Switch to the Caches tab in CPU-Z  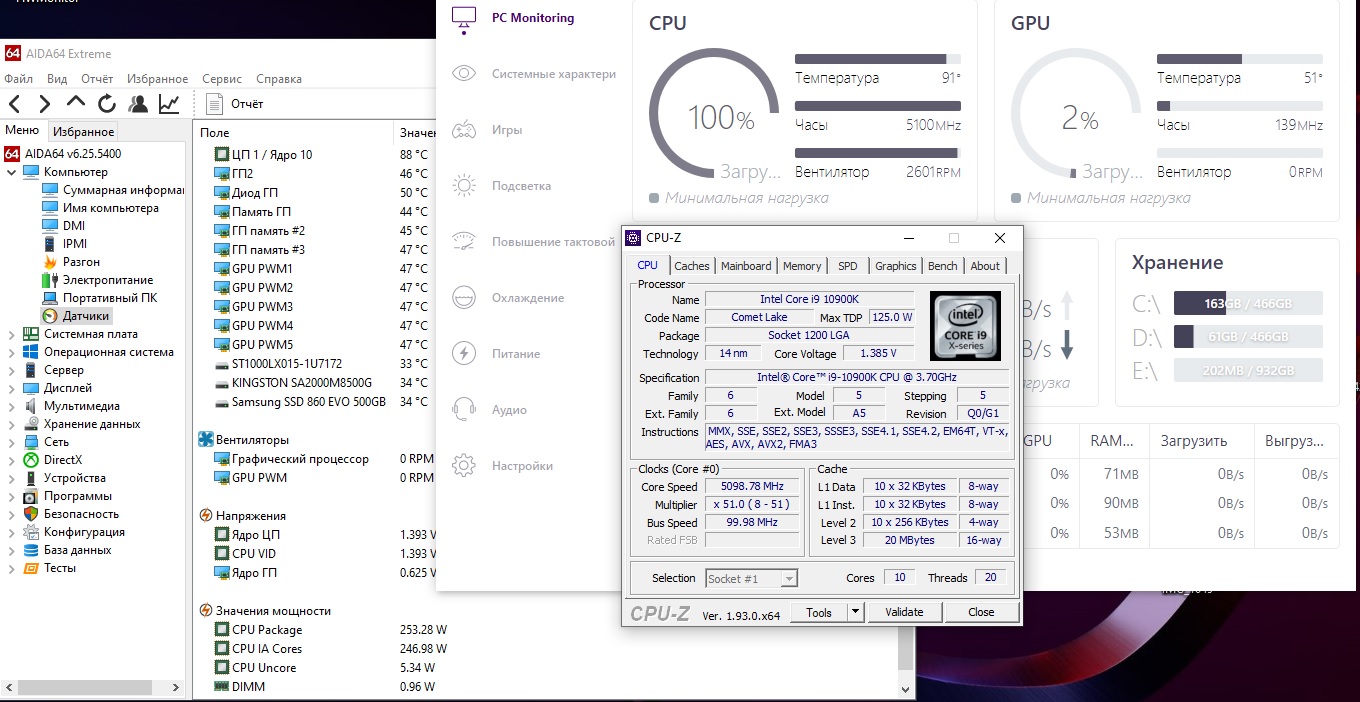[x=691, y=266]
